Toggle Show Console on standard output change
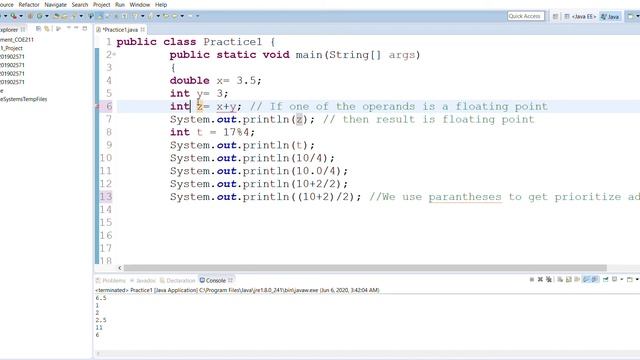The height and width of the screenshot is (360, 640). (587, 280)
